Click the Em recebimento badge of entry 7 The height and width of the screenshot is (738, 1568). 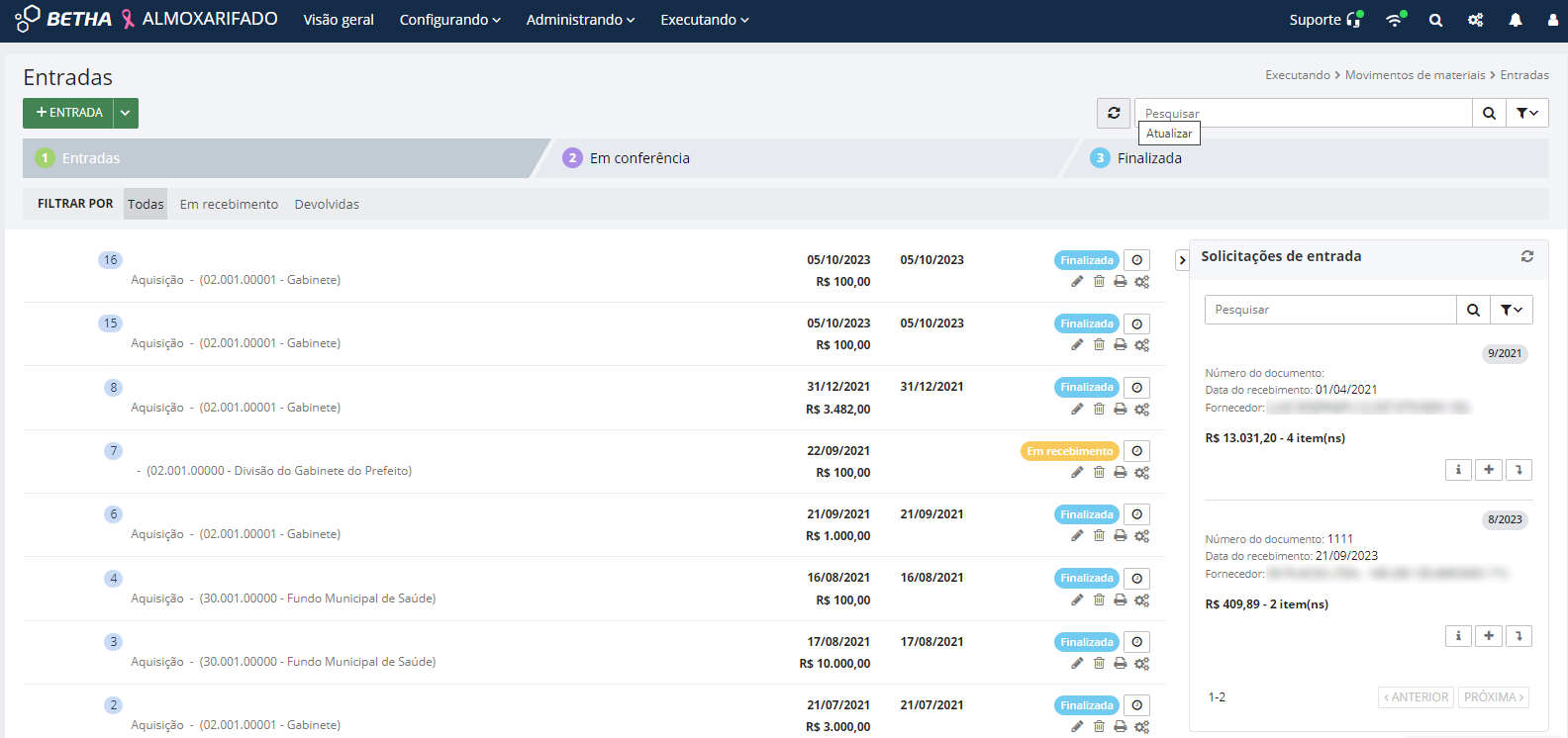1070,451
